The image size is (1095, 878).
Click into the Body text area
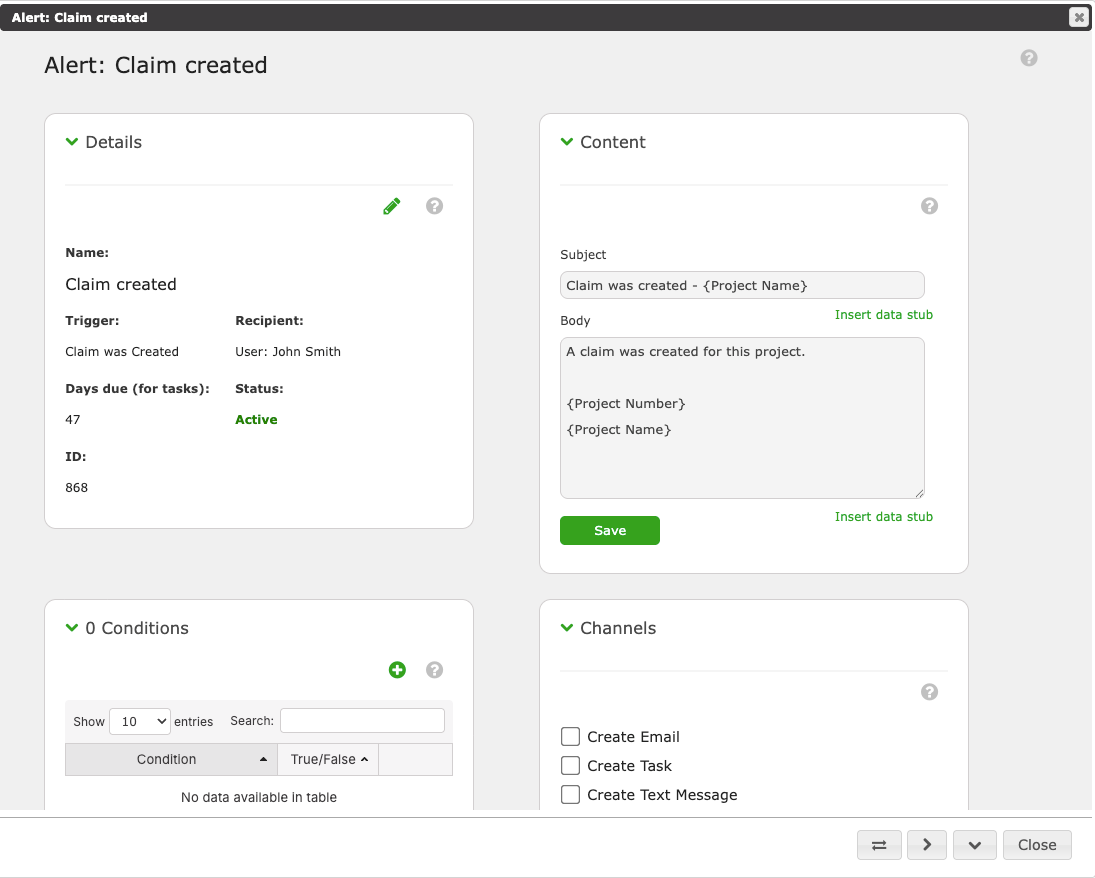click(x=742, y=418)
